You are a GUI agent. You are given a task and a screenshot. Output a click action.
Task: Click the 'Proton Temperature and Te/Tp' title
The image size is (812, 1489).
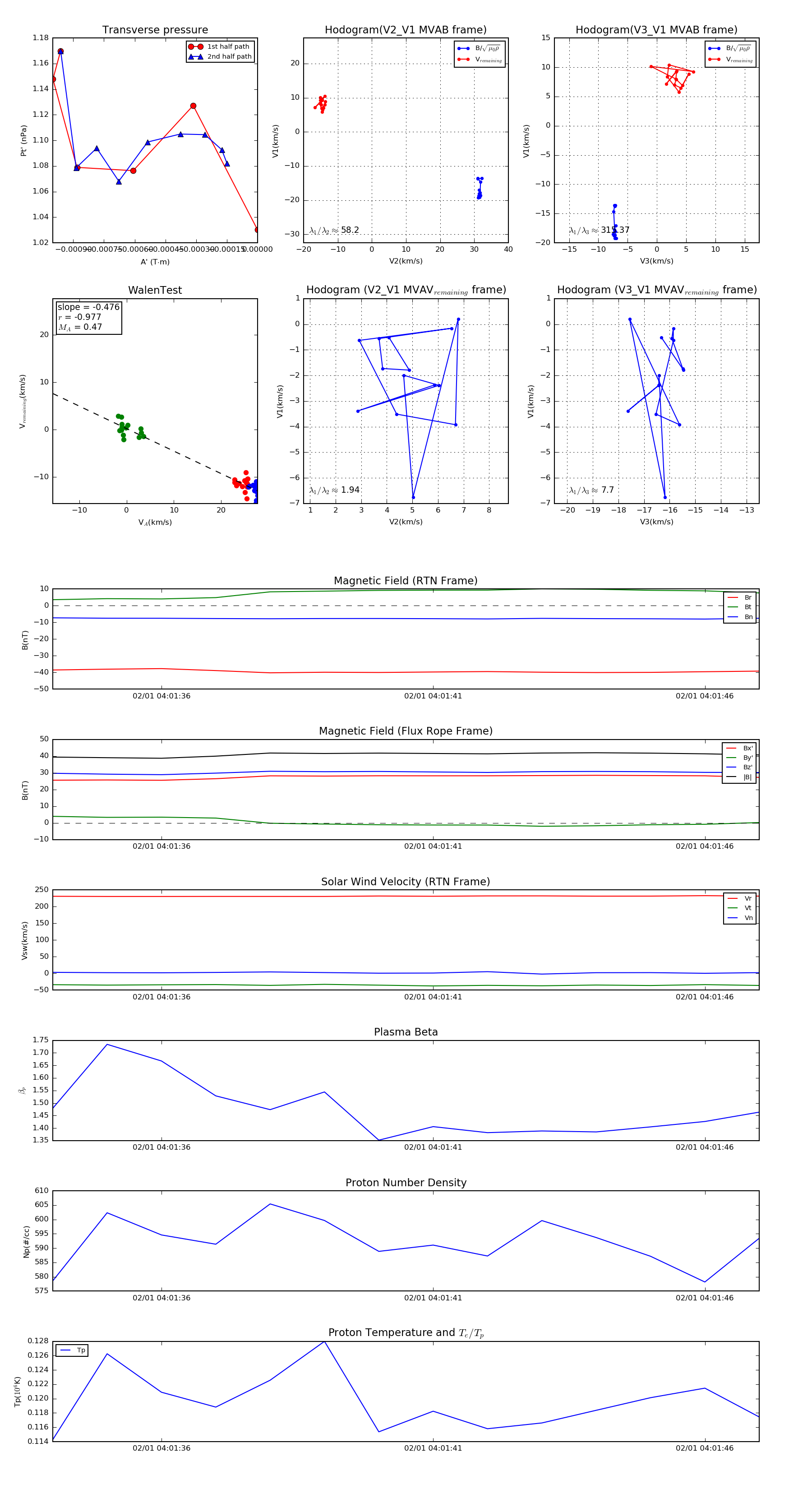point(406,1333)
